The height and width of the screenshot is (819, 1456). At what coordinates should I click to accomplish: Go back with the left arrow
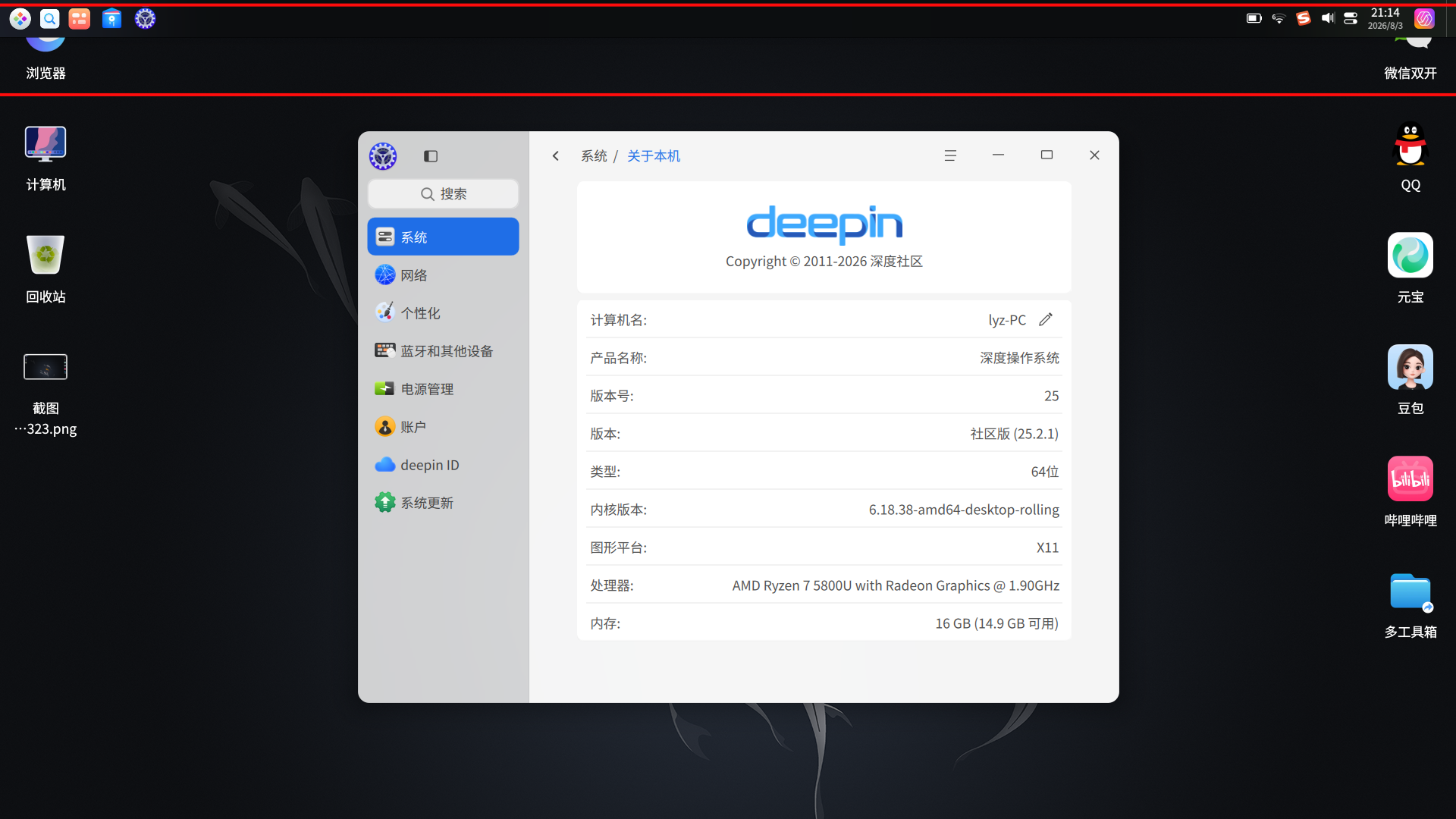pyautogui.click(x=556, y=155)
